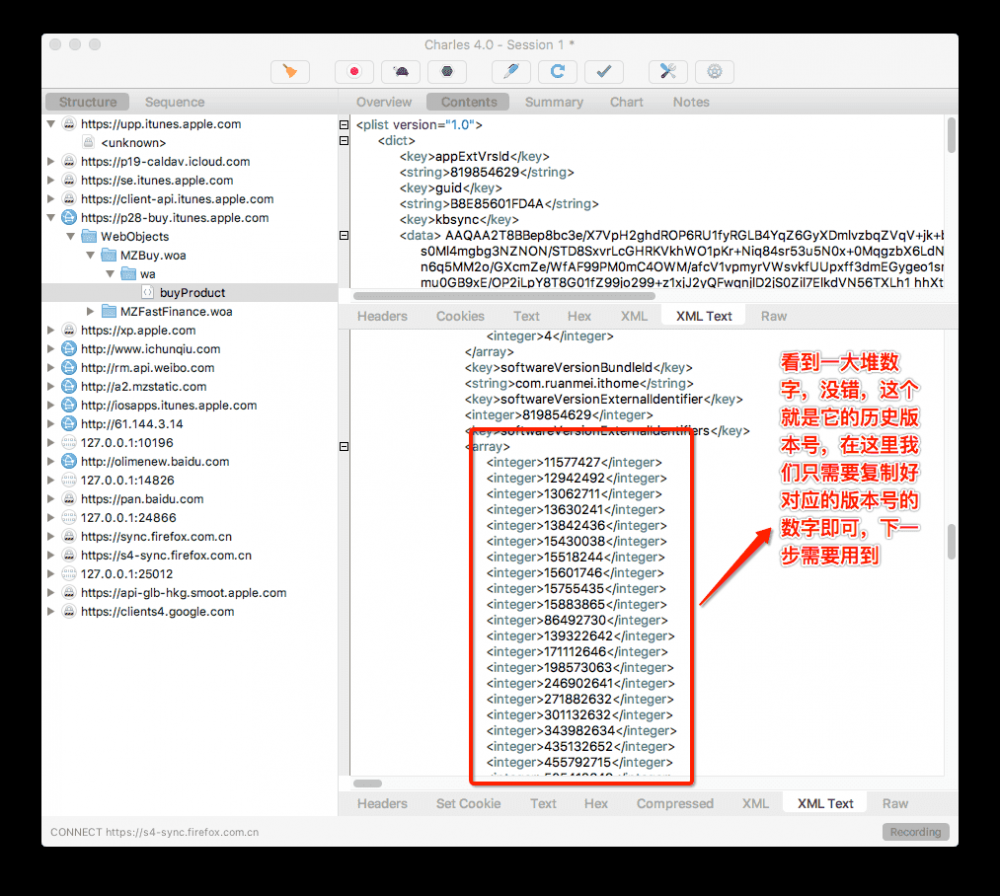Repeat the request via the refresh icon
This screenshot has height=896, width=1000.
click(x=557, y=71)
